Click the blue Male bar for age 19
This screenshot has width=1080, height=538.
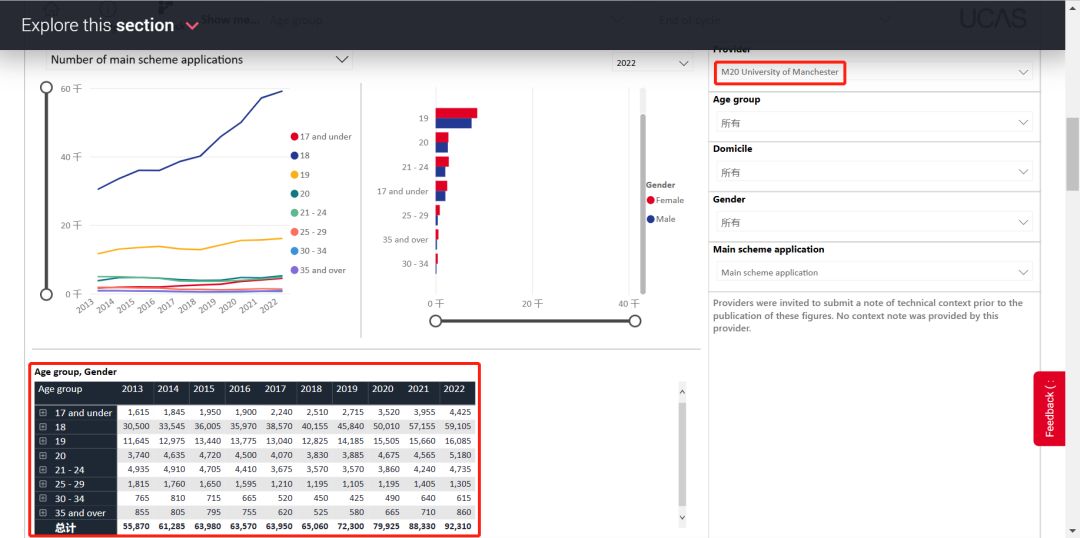[453, 123]
